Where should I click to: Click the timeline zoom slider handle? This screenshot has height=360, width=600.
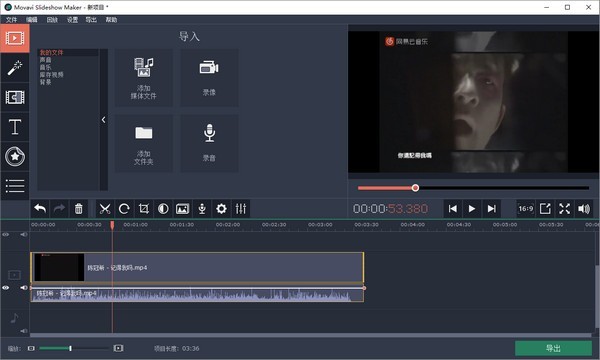click(70, 348)
